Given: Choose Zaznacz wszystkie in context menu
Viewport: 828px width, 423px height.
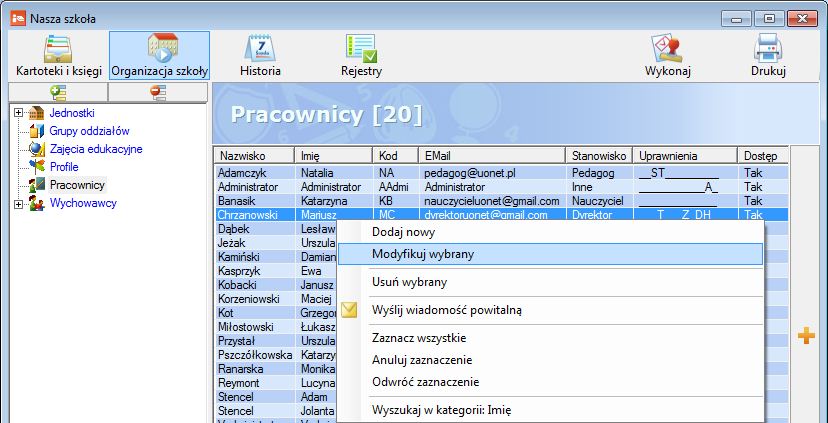Looking at the screenshot, I should [550, 338].
